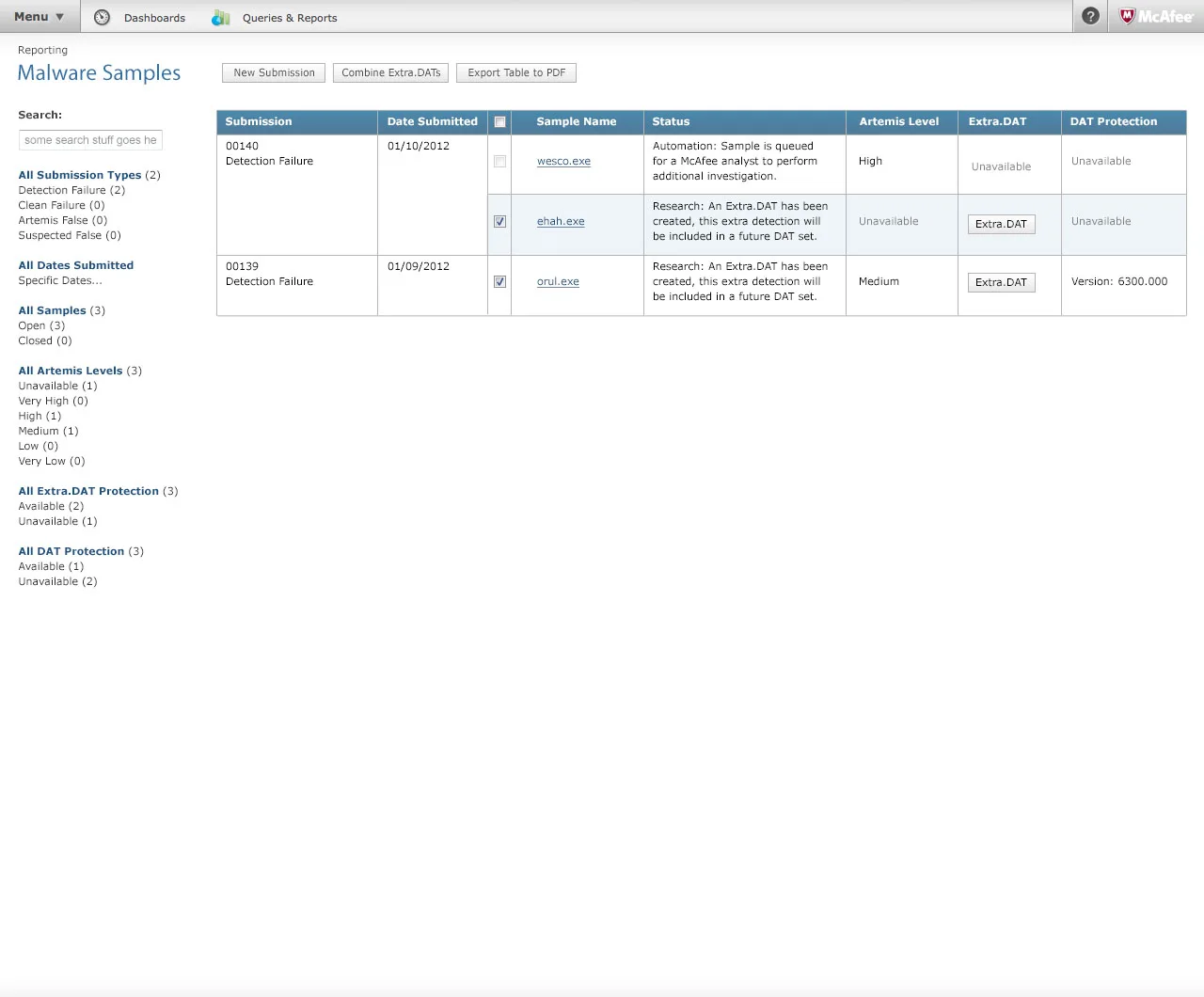Image resolution: width=1204 pixels, height=997 pixels.
Task: Filter Artemis level by High (1)
Action: pyautogui.click(x=40, y=416)
